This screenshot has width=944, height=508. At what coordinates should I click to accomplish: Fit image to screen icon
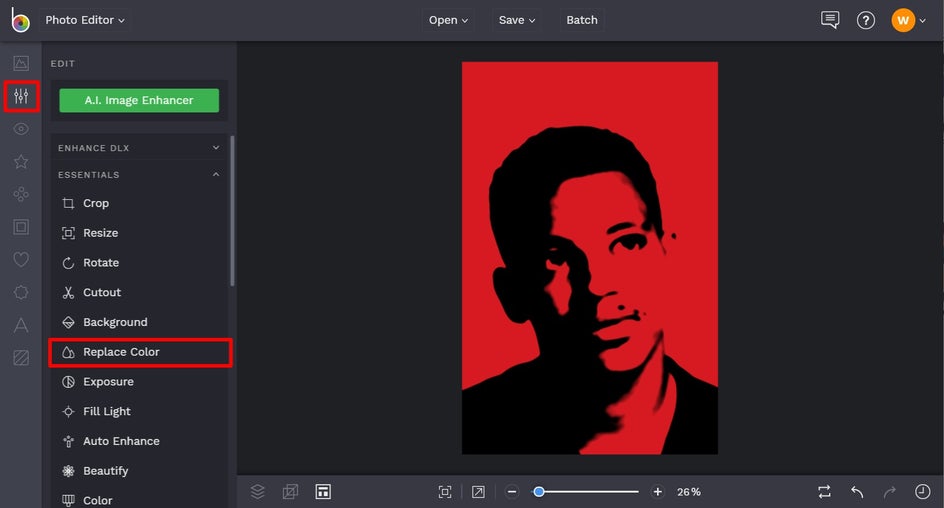click(x=445, y=492)
